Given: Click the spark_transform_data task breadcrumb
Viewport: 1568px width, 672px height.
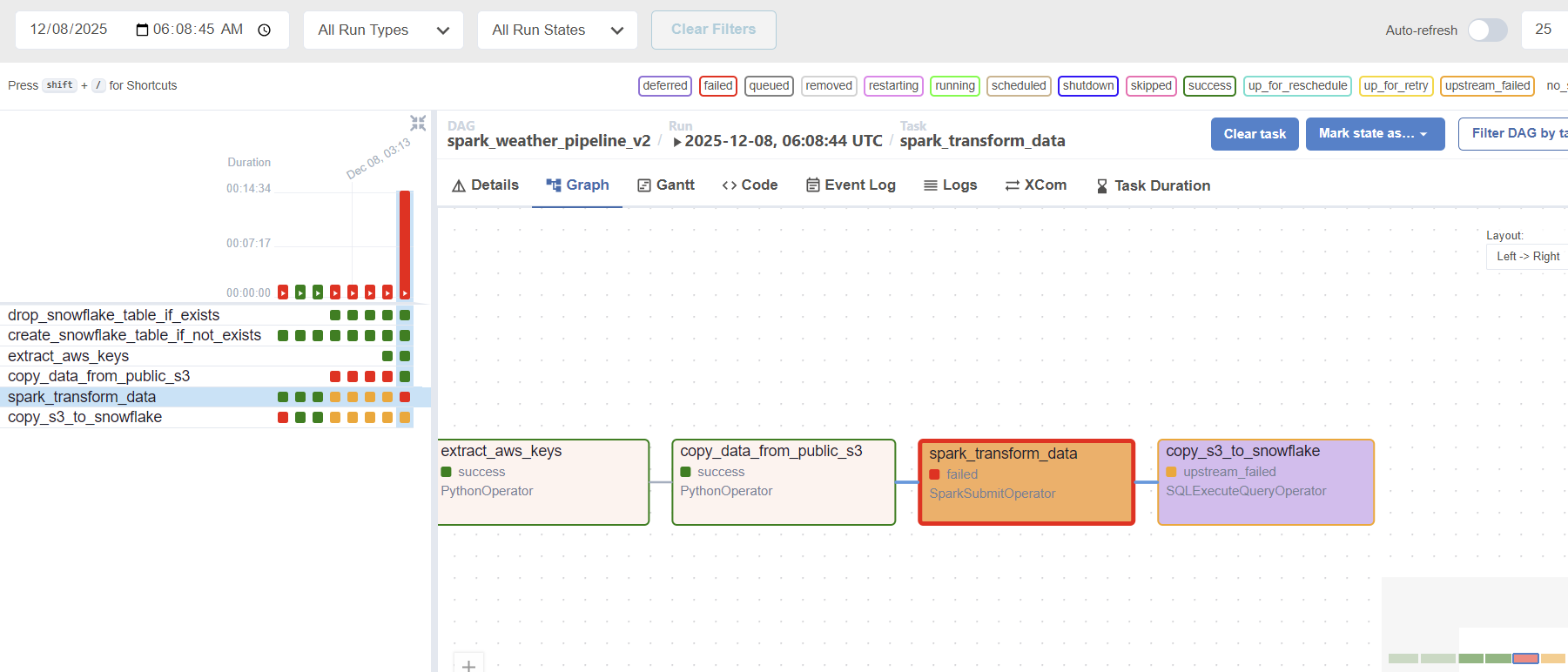Looking at the screenshot, I should coord(982,141).
